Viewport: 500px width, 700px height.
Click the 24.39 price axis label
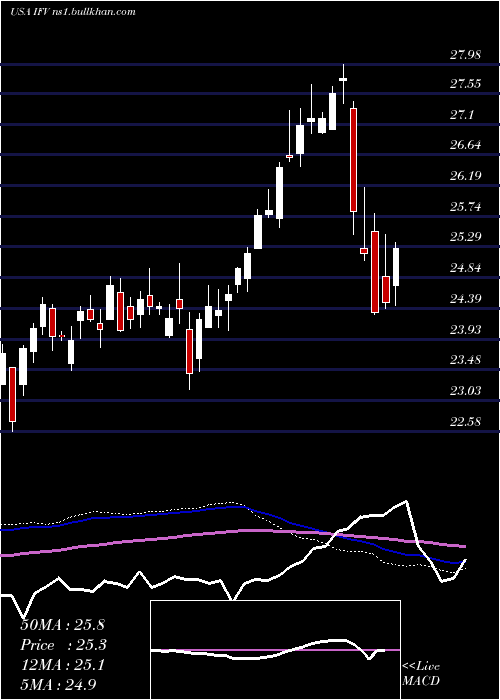(x=466, y=299)
